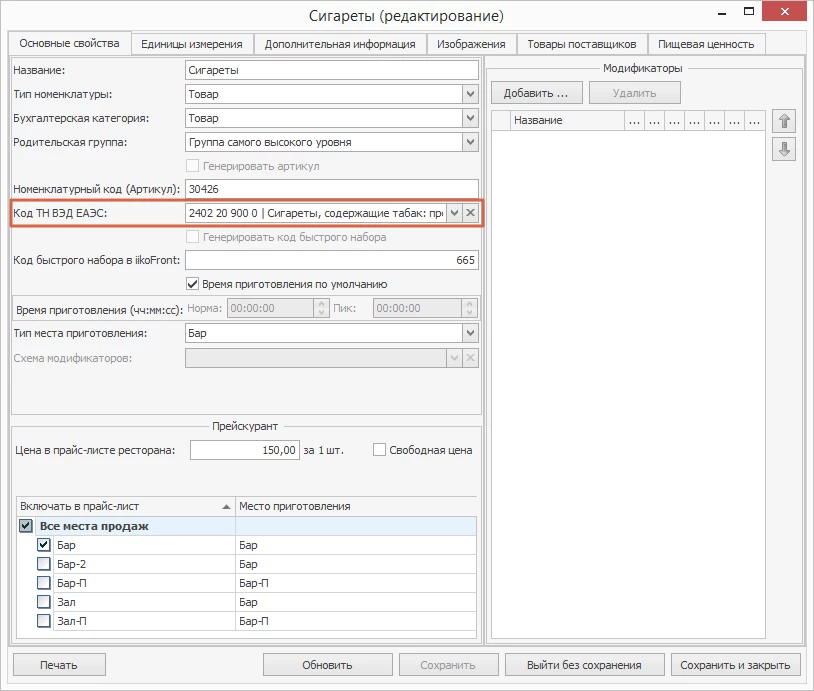814x691 pixels.
Task: Open the Тип места приготовления dropdown
Action: pos(470,333)
